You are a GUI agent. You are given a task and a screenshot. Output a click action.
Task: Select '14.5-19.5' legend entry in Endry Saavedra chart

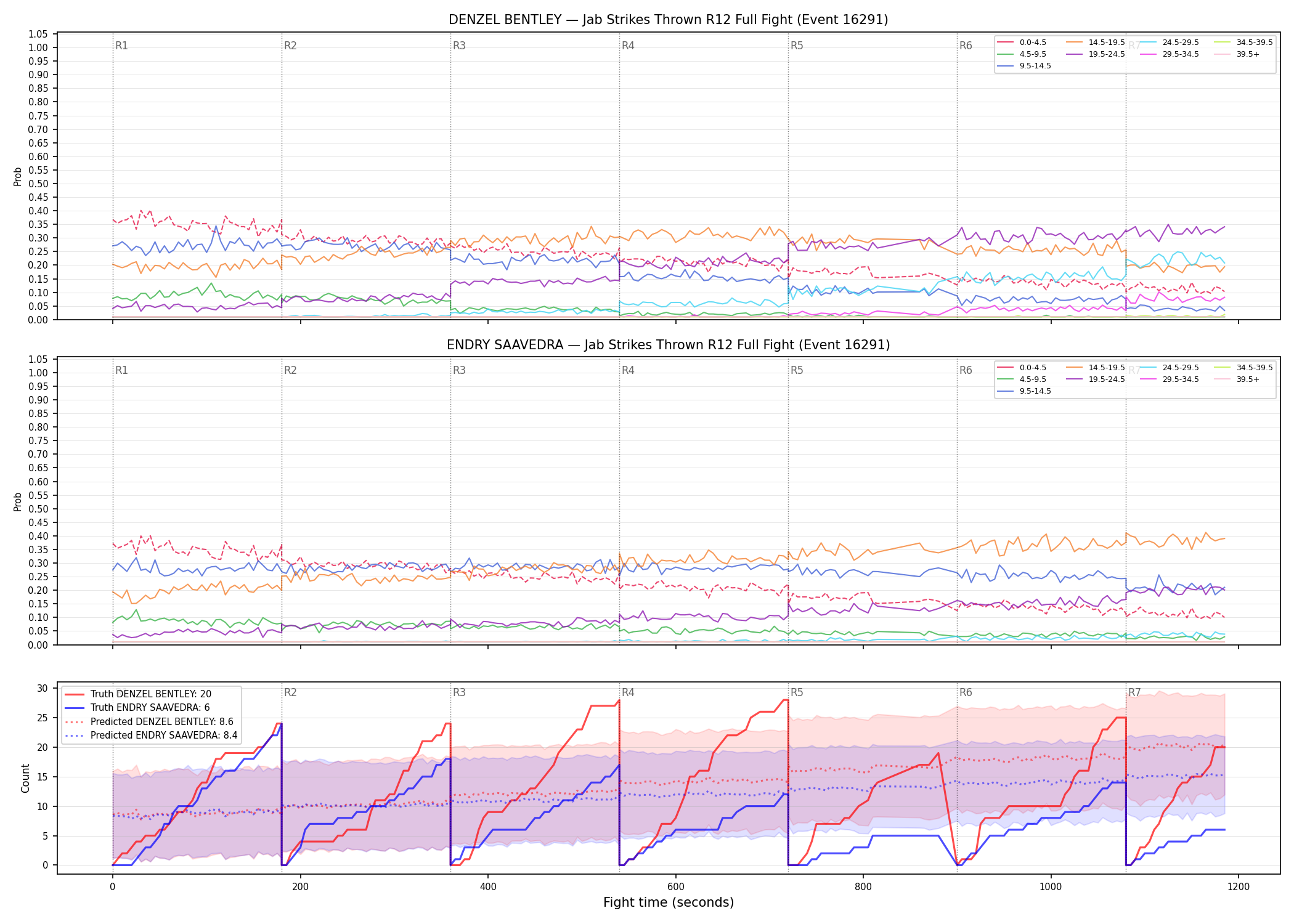[x=1096, y=368]
